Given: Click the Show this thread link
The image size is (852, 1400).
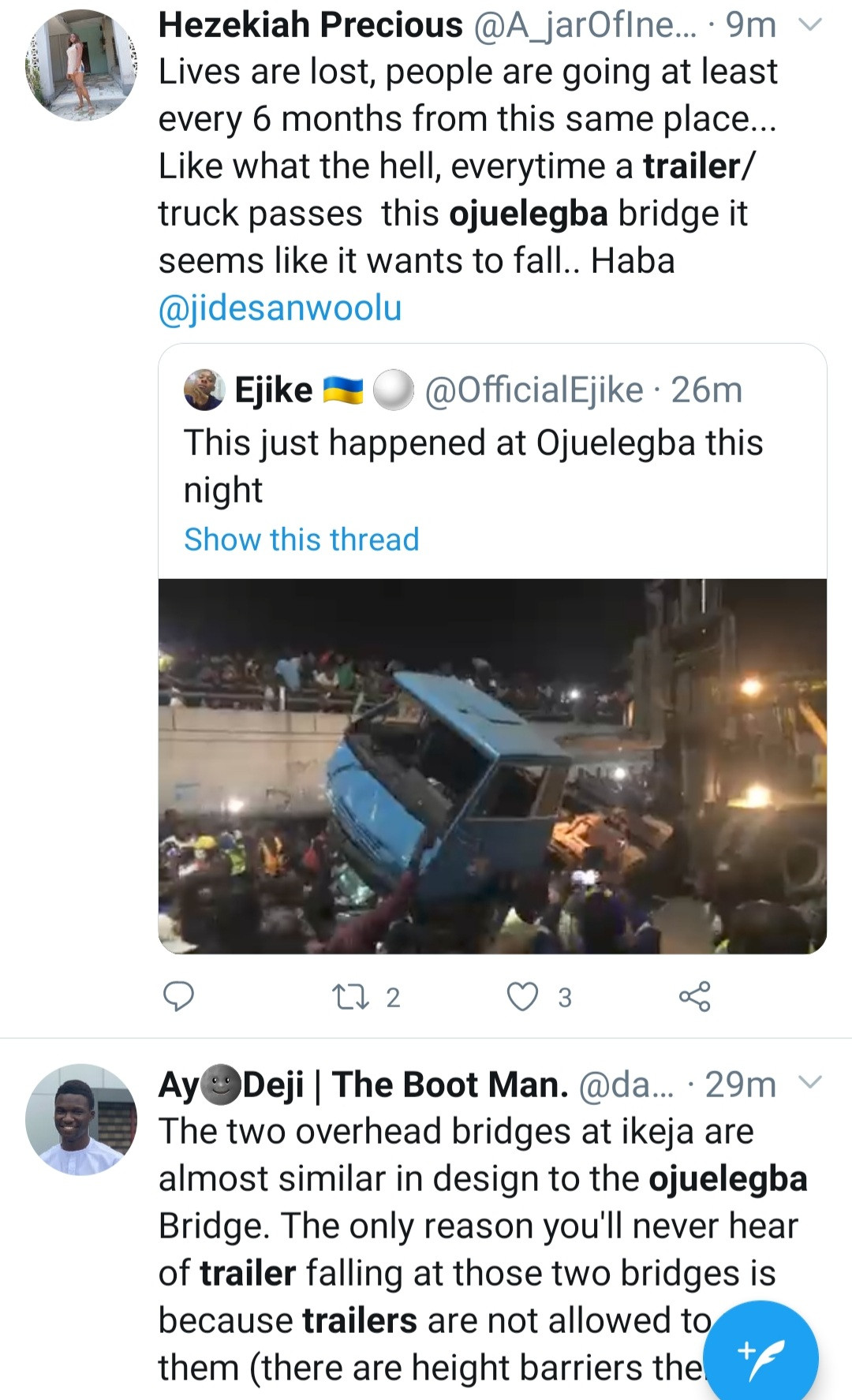Looking at the screenshot, I should 301,539.
